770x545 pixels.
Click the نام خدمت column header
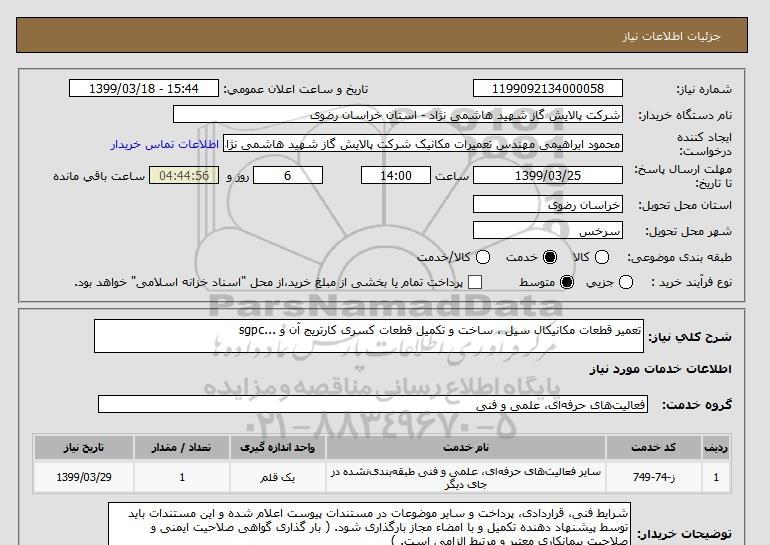tap(466, 447)
